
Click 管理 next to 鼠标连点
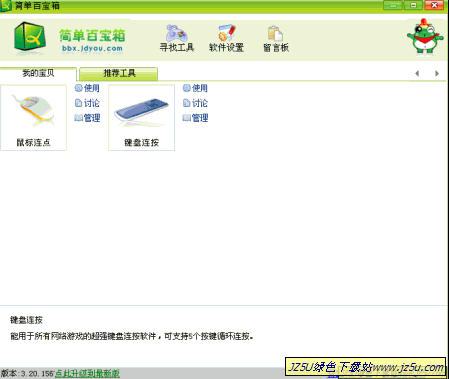pos(87,118)
